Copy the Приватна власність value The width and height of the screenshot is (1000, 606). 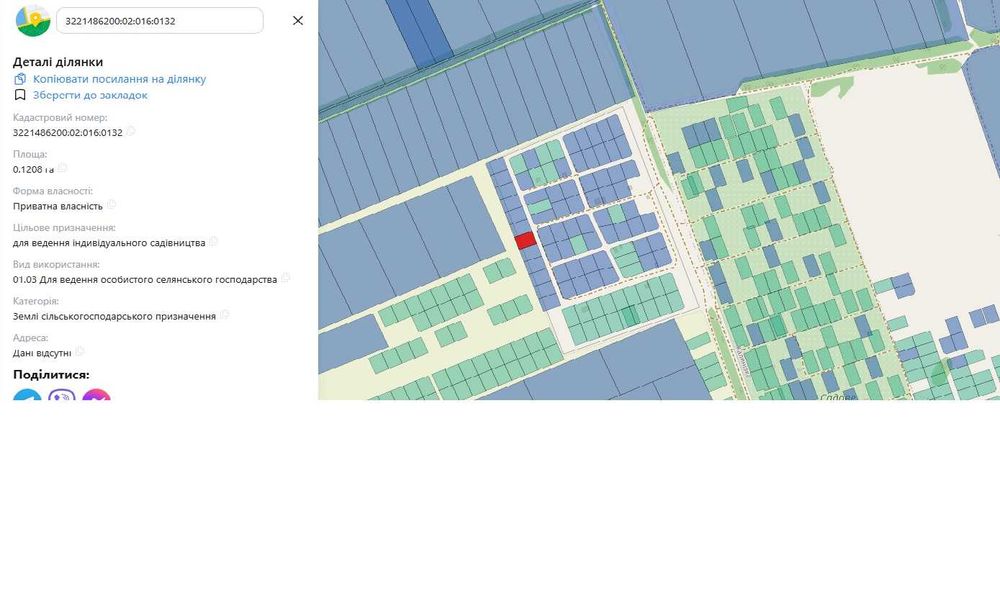click(x=111, y=205)
